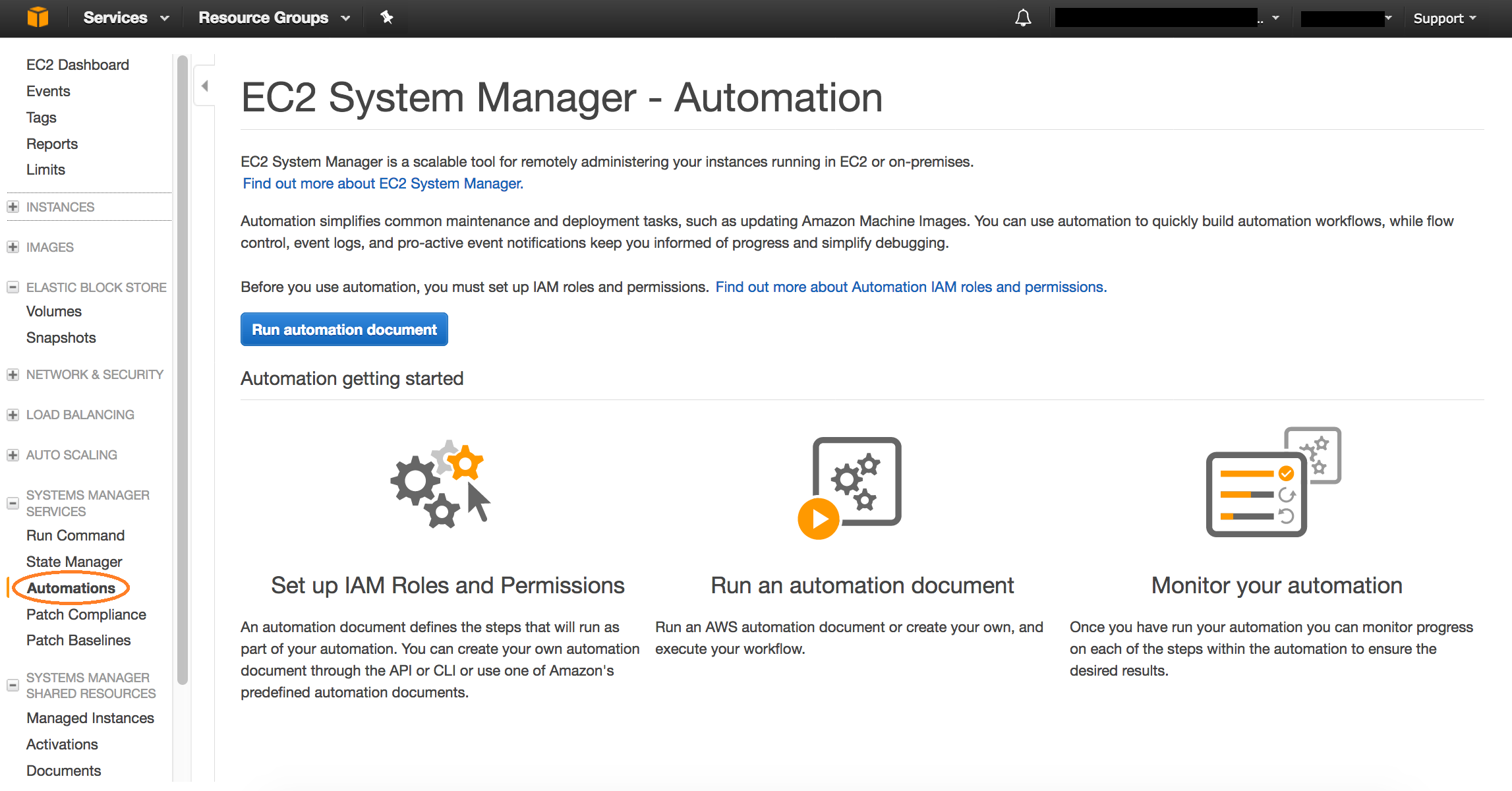This screenshot has width=1512, height=791.
Task: Click the Run automation document button
Action: click(x=344, y=330)
